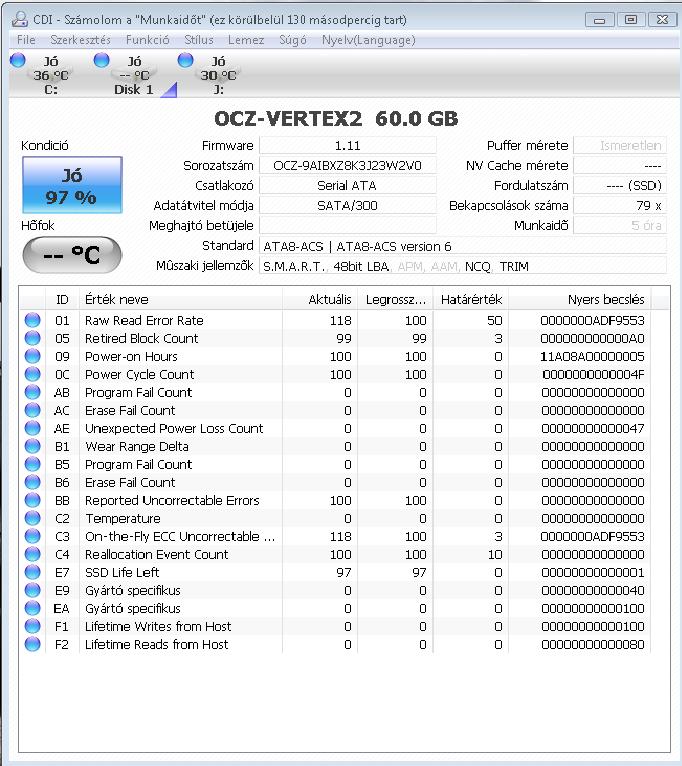Select the Power-on Hours row name
The width and height of the screenshot is (682, 766).
131,357
